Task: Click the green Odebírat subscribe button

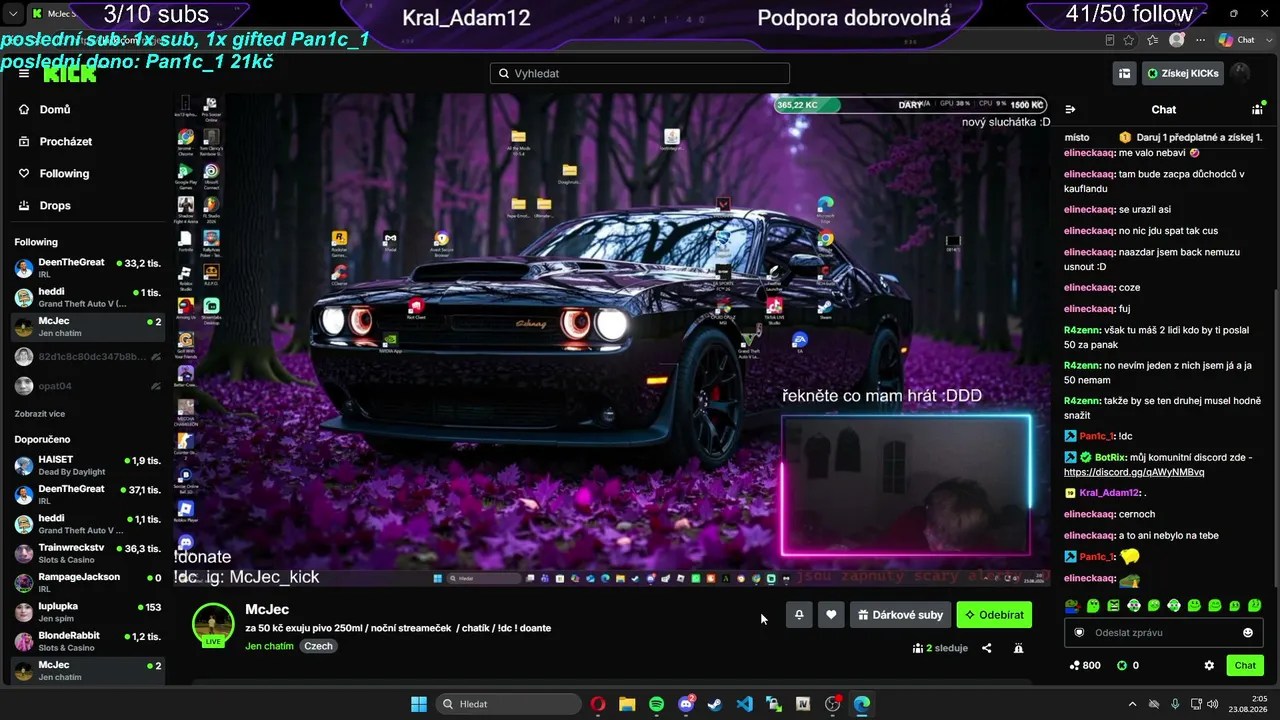Action: click(x=994, y=615)
